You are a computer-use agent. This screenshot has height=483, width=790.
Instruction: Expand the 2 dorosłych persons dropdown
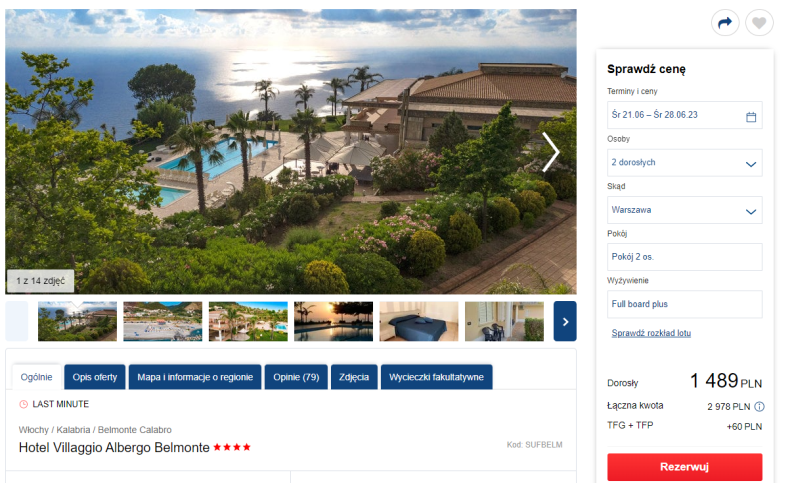point(684,163)
